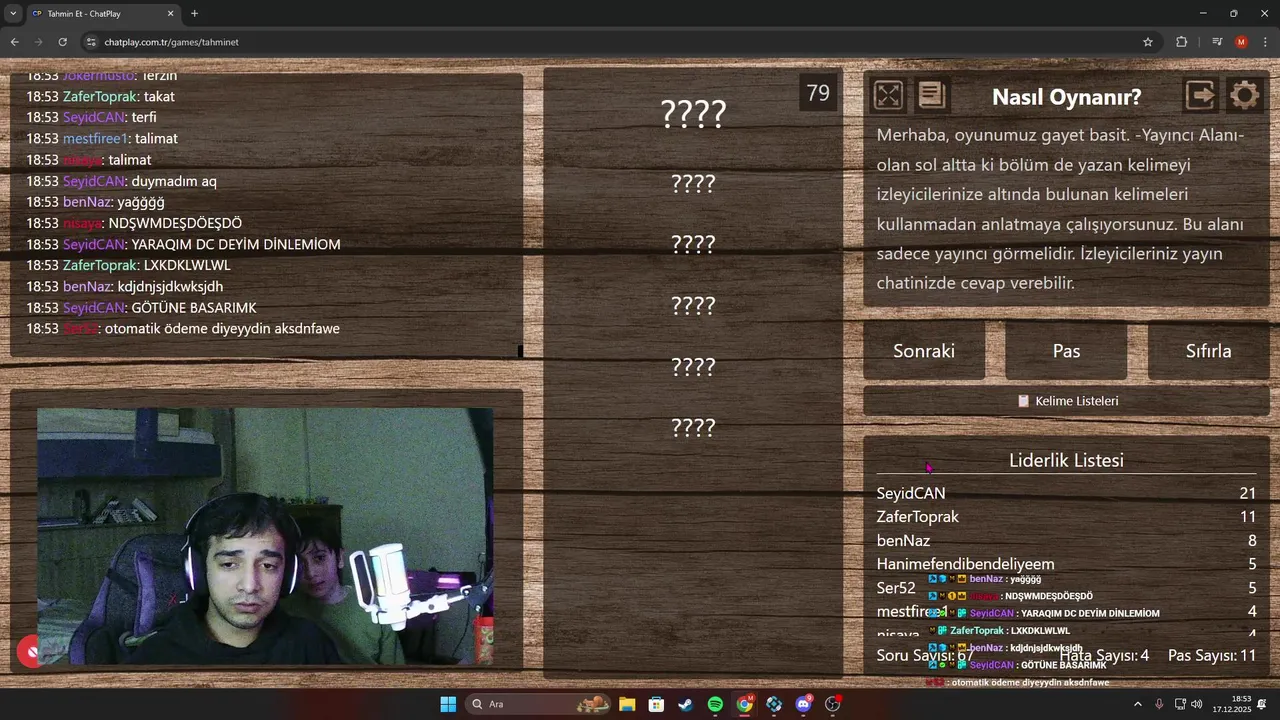
Task: Click Liderlik Listesi heading
Action: [x=1066, y=460]
